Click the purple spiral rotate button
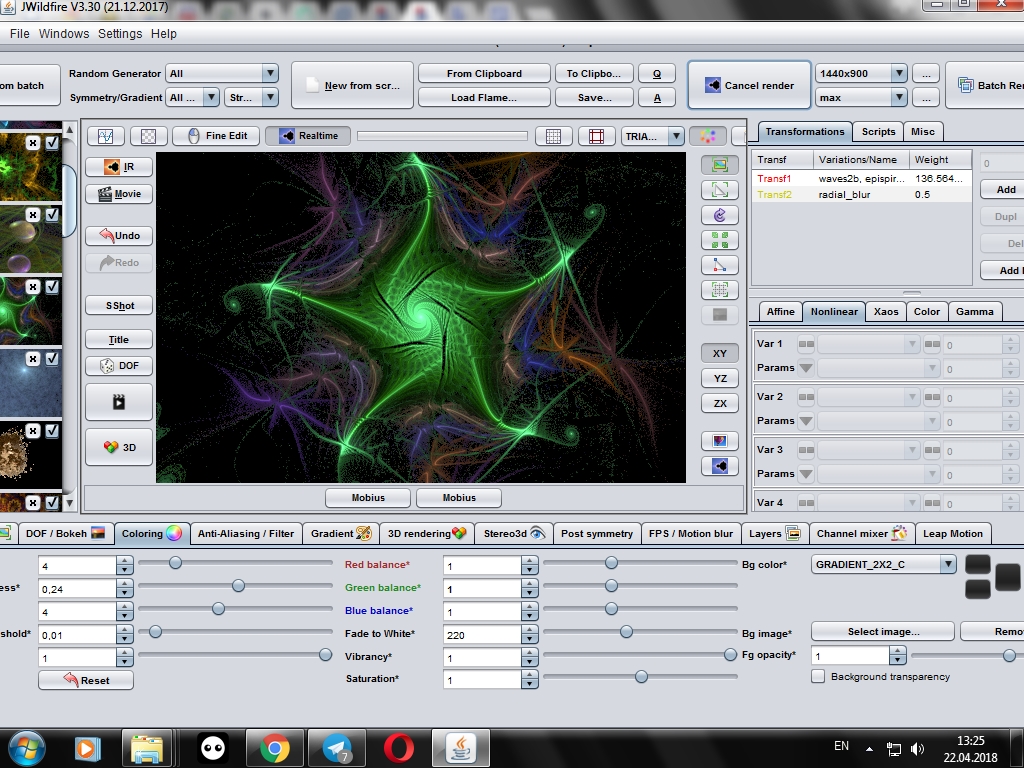1024x768 pixels. click(720, 215)
